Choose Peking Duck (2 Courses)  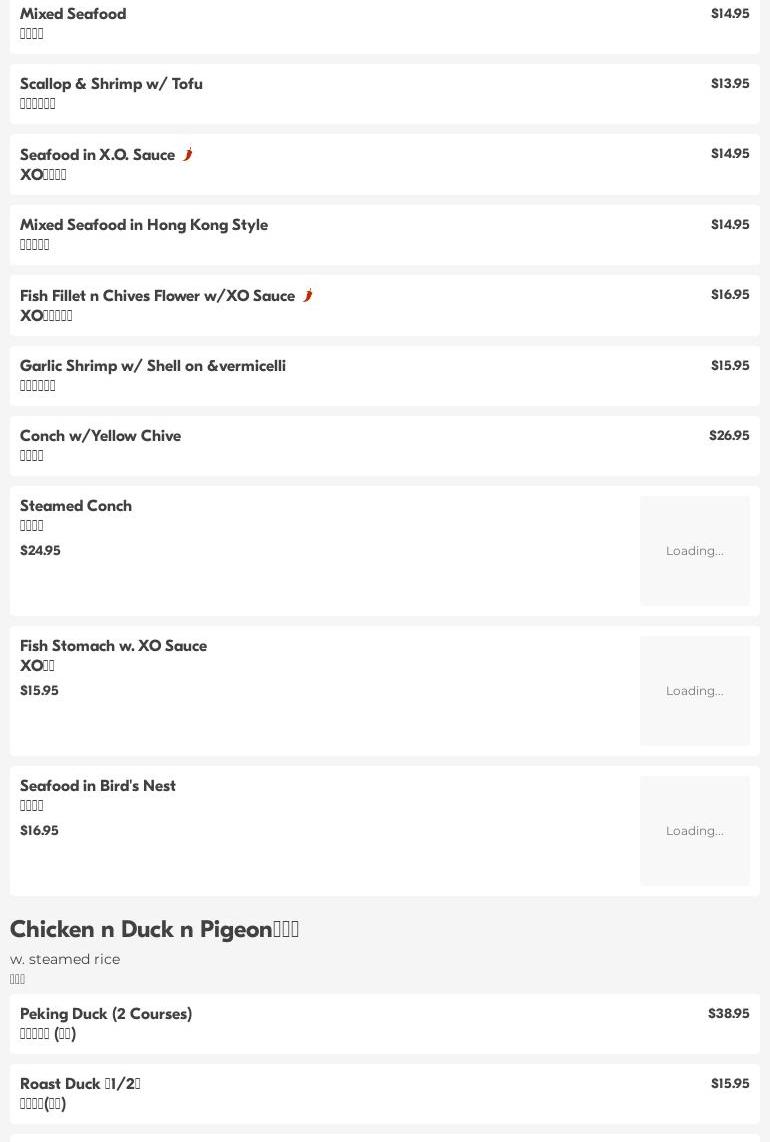point(106,1014)
